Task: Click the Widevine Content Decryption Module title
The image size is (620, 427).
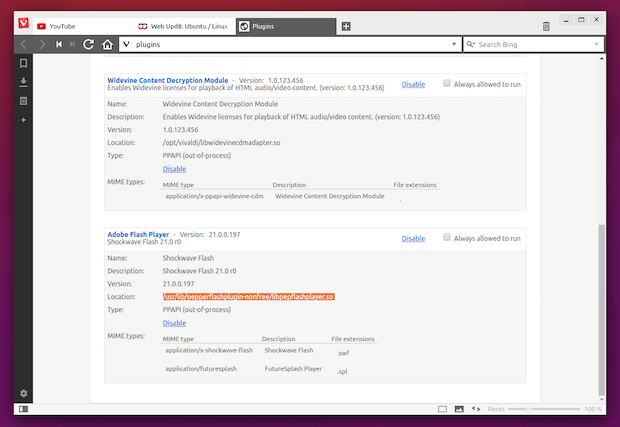Action: click(168, 80)
